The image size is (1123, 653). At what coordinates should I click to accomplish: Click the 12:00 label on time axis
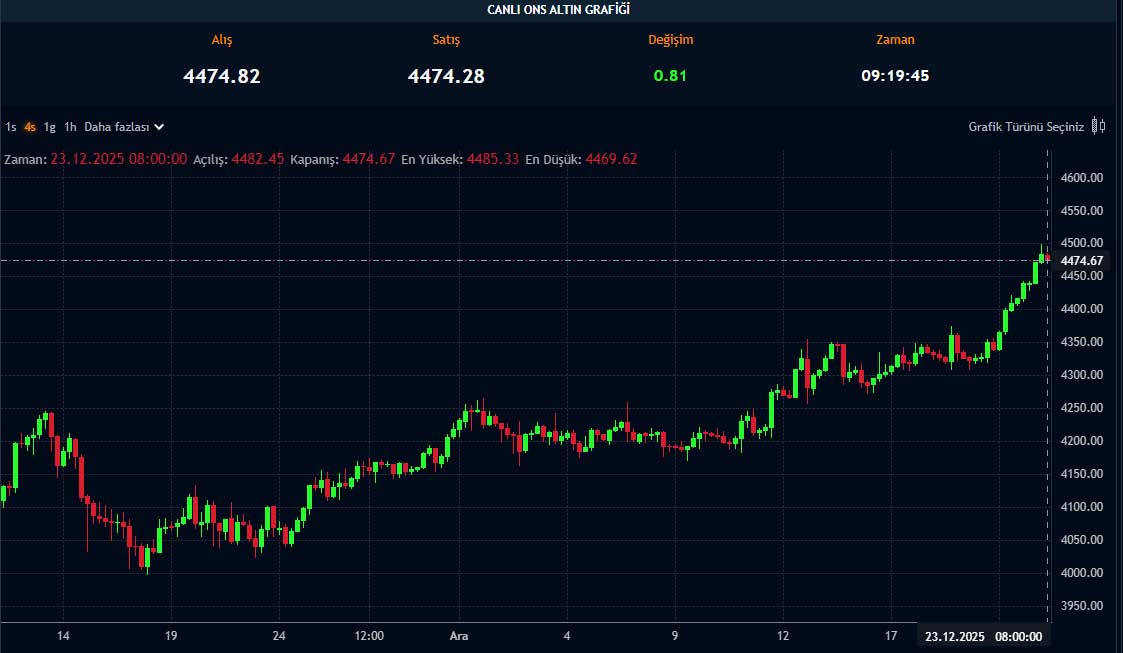pos(369,636)
